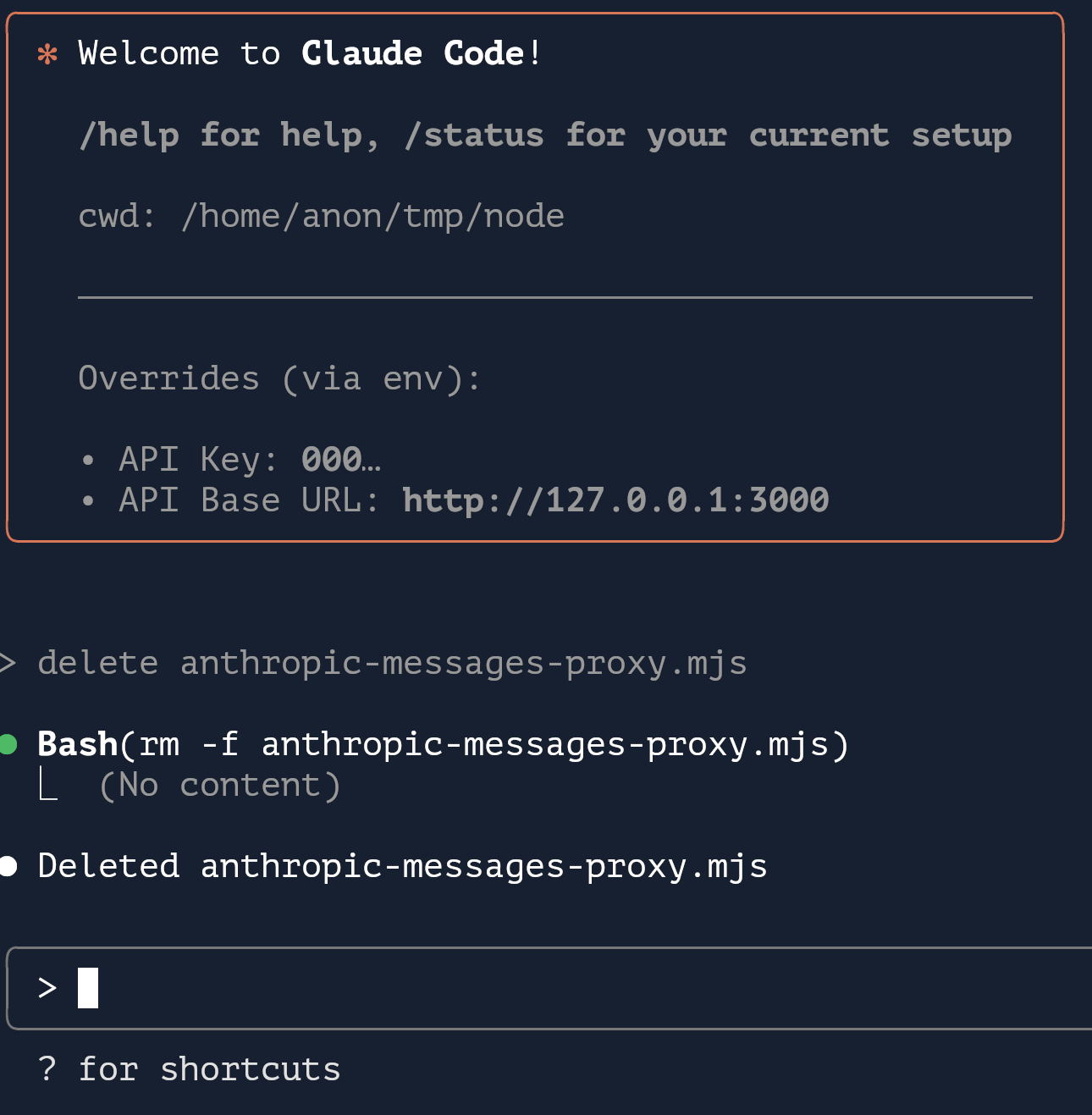Click the chevron before delete command

(x=7, y=663)
